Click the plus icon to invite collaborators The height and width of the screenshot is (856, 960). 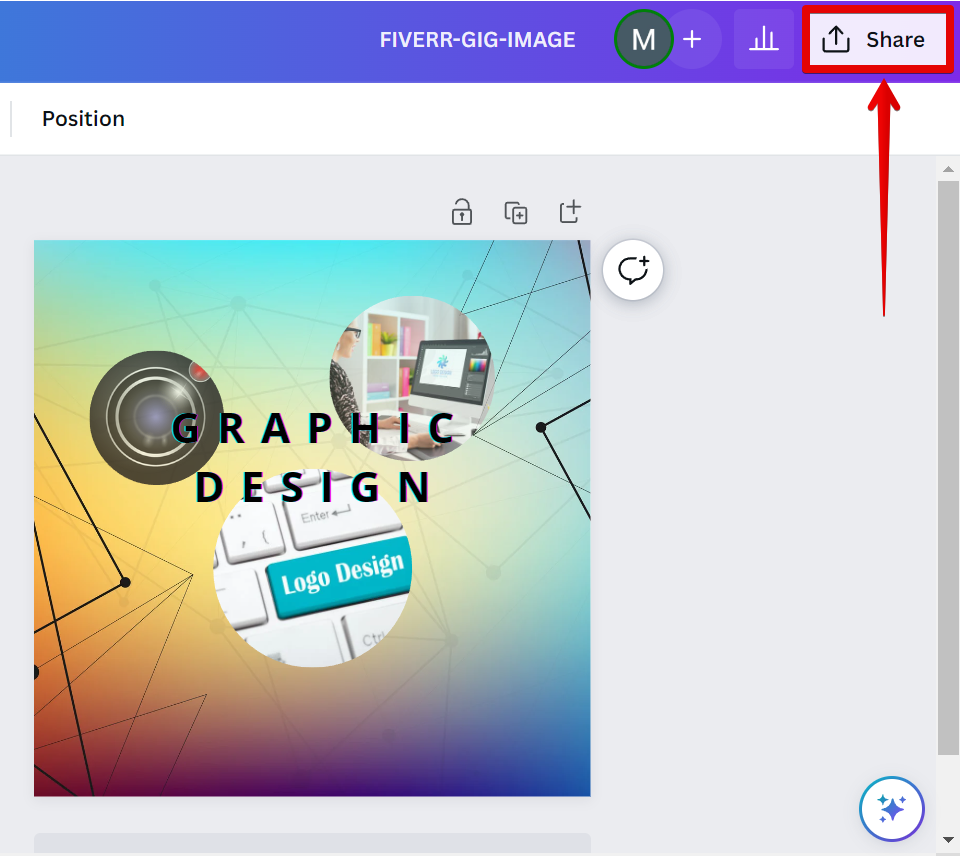pos(692,39)
